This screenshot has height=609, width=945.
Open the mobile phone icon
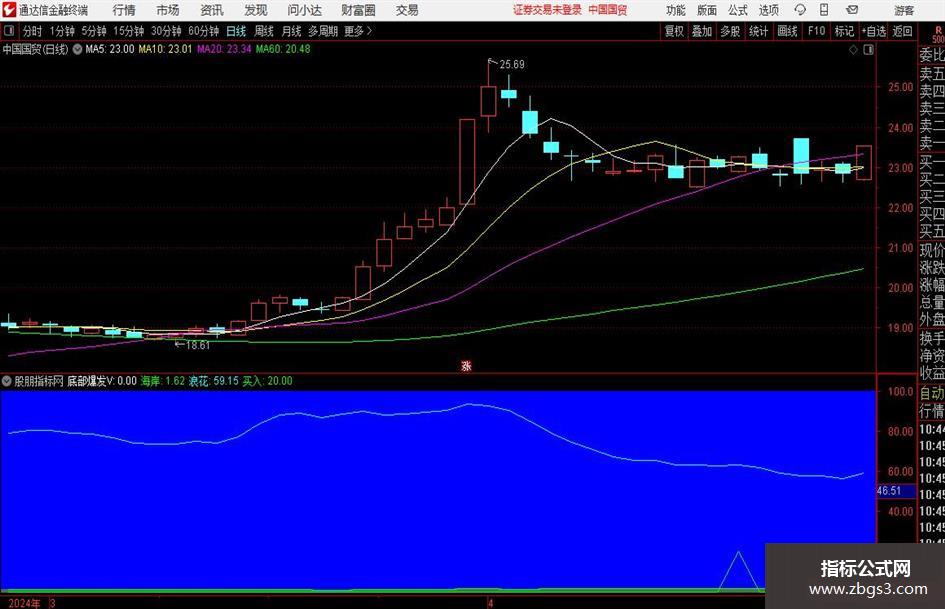824,10
